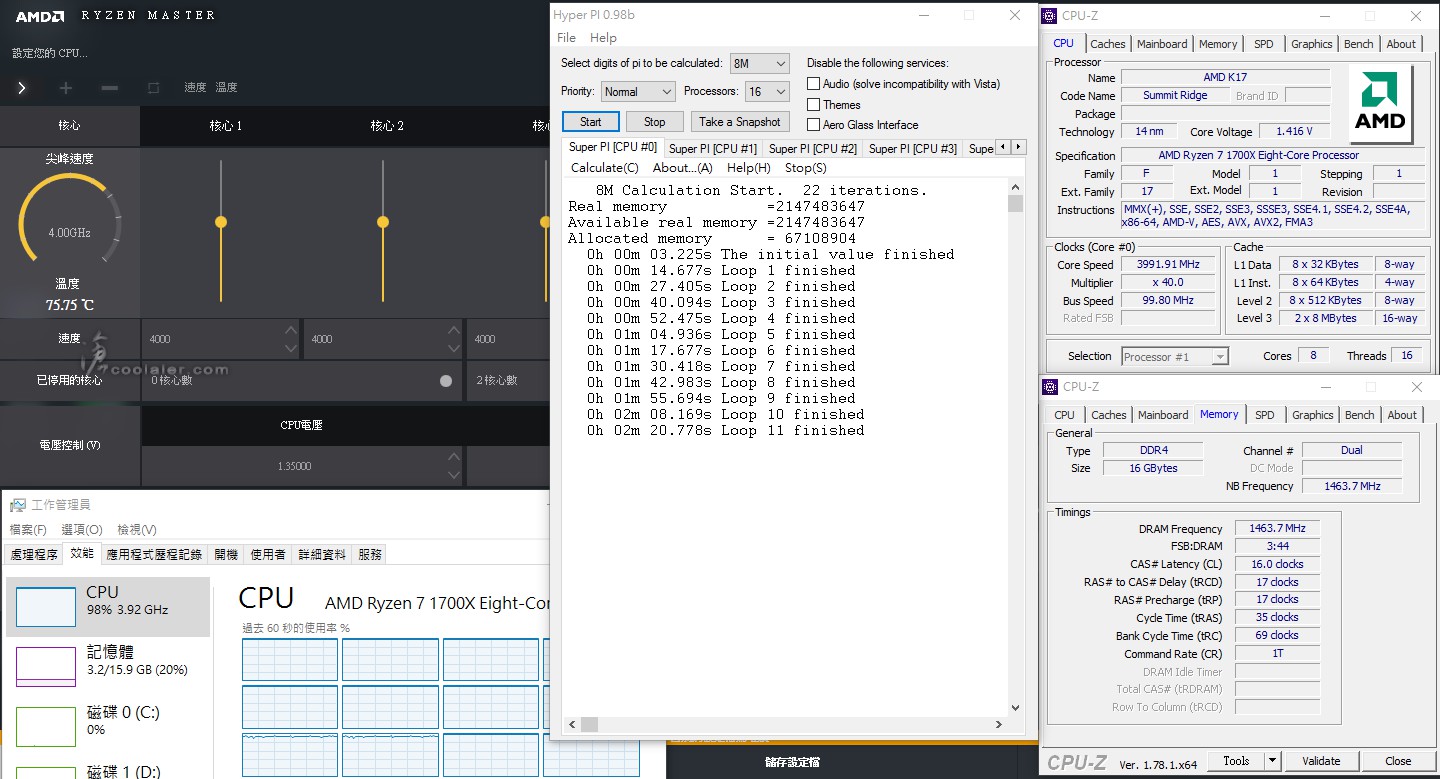Open About...(A) menu in Super PI

[x=683, y=168]
